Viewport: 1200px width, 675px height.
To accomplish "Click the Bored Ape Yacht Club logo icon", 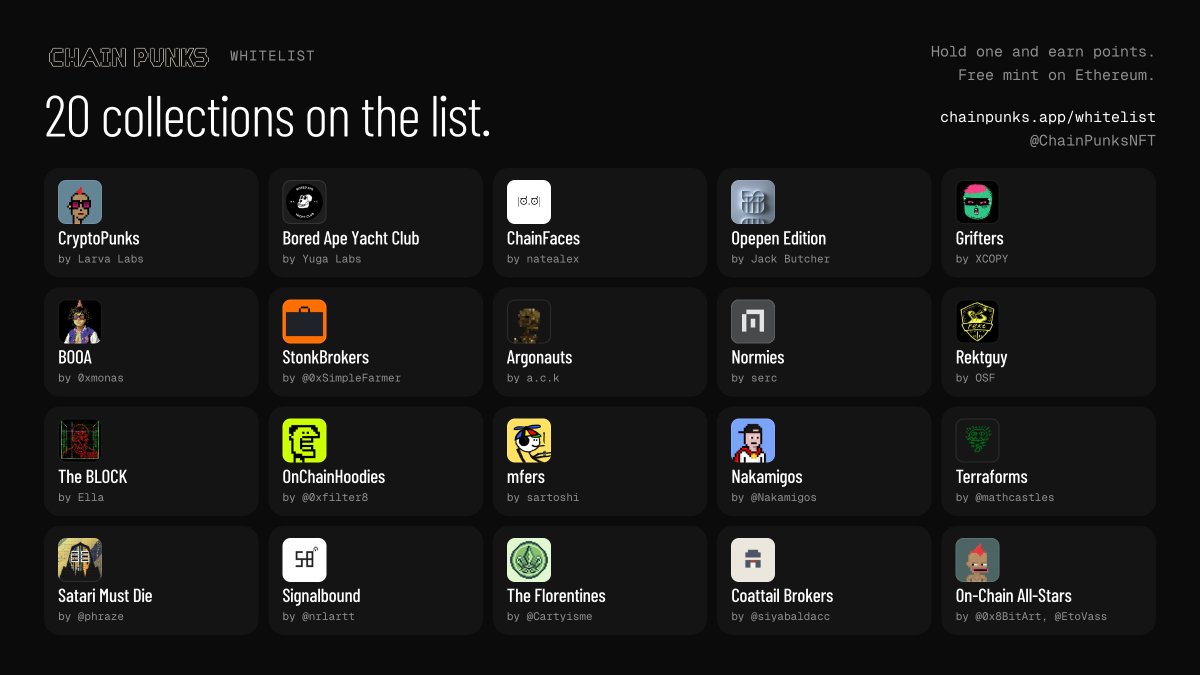I will pos(304,202).
